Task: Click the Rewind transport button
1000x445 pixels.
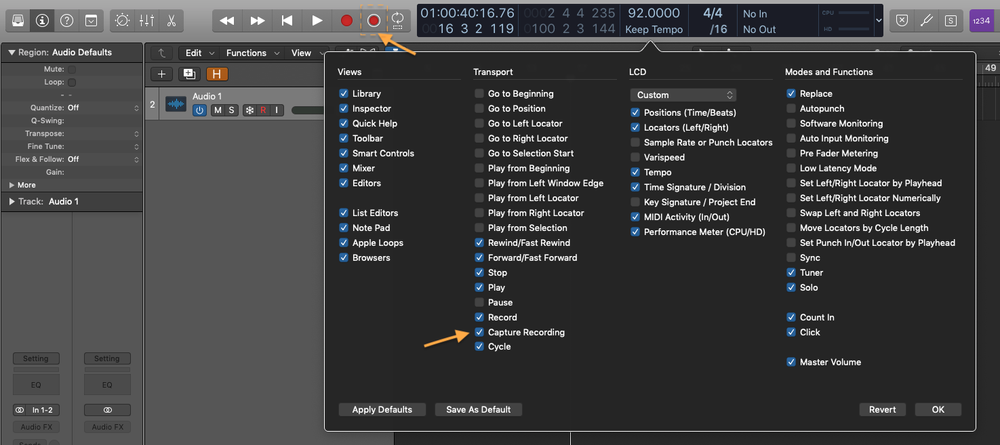Action: tap(226, 20)
